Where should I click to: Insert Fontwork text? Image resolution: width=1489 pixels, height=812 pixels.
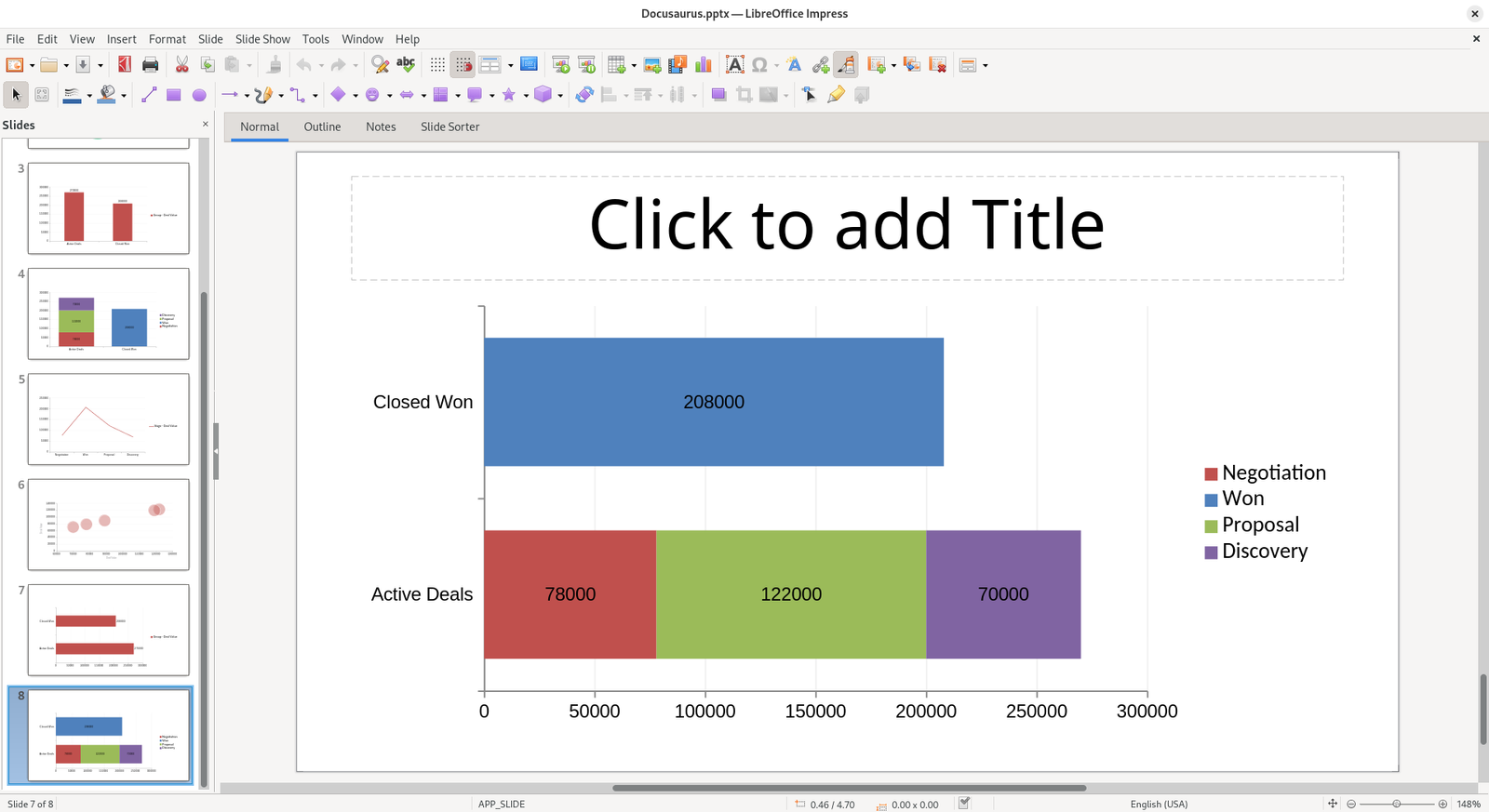794,64
